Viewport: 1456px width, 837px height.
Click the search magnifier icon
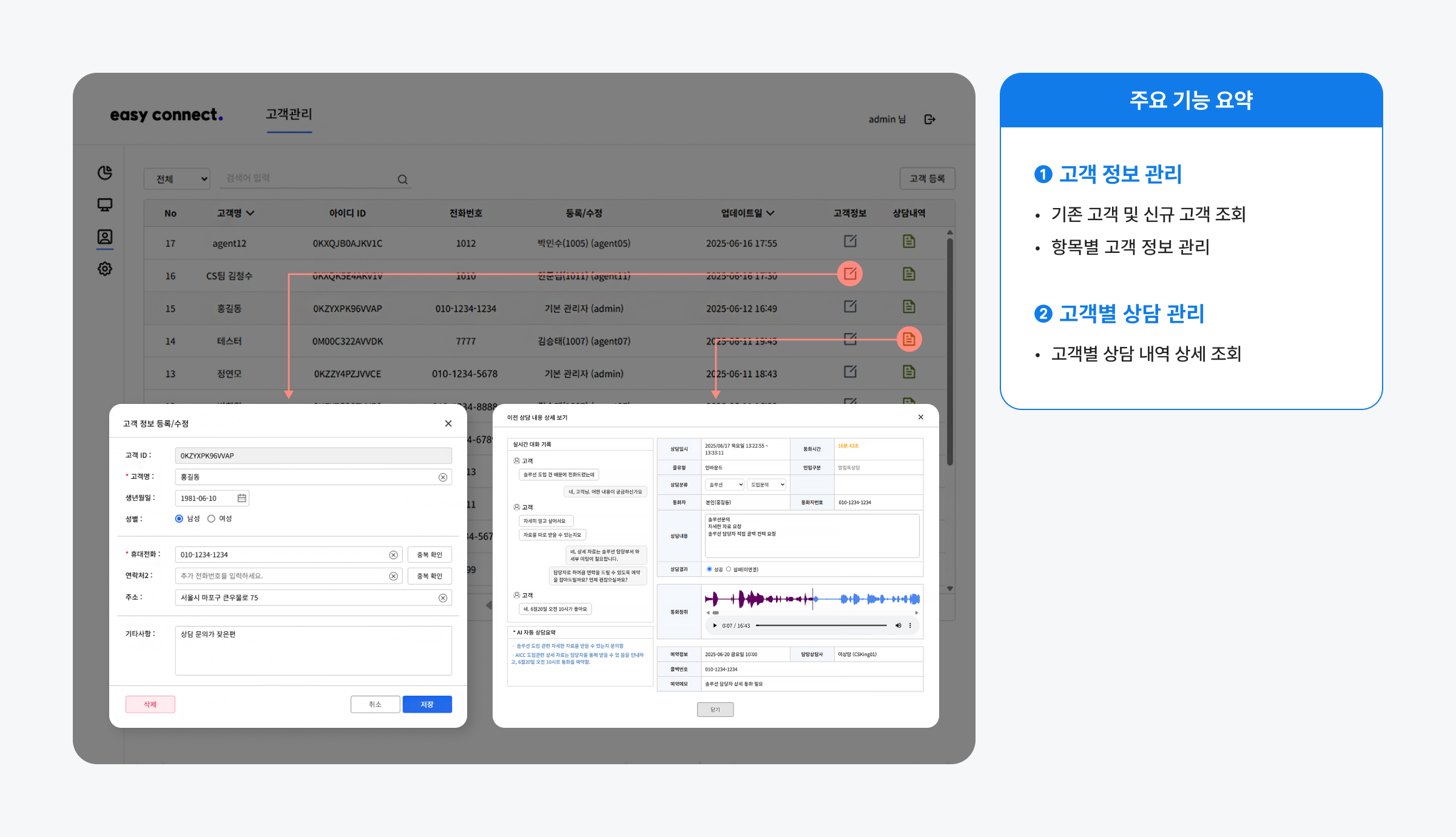(x=402, y=180)
